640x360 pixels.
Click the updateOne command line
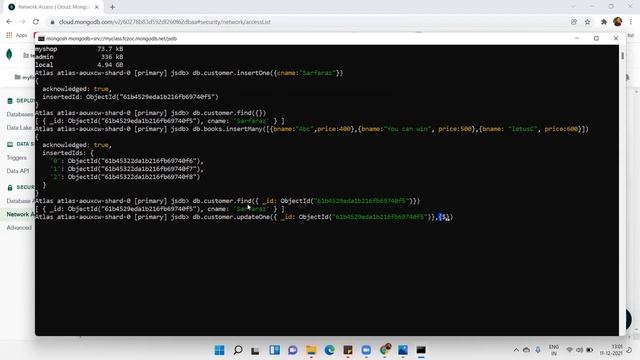244,217
